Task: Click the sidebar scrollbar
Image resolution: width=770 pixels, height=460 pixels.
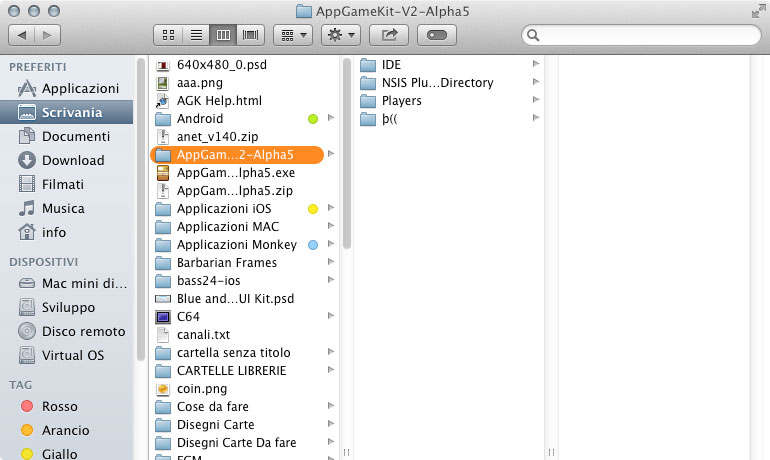Action: pyautogui.click(x=141, y=210)
